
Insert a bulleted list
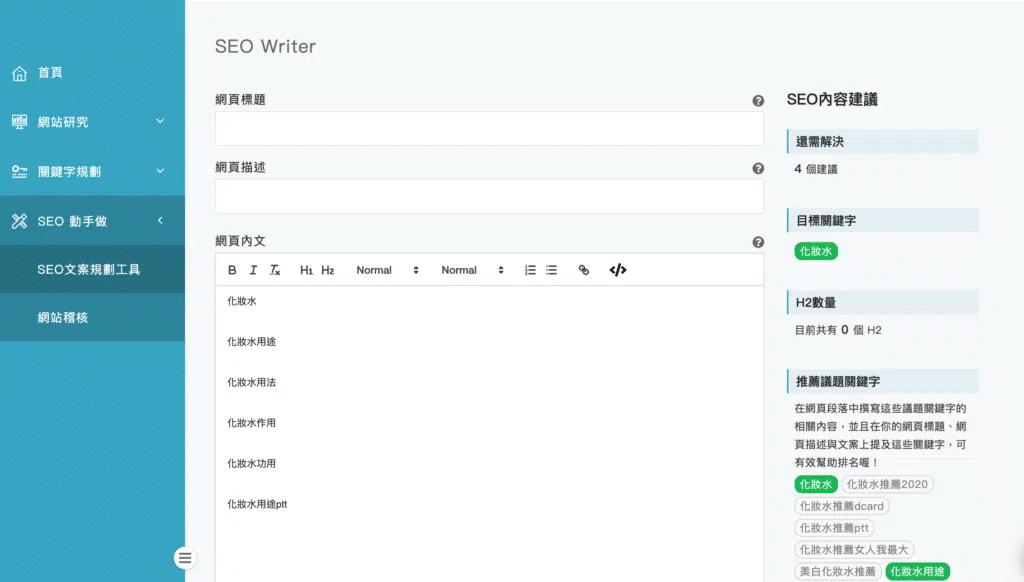[551, 270]
